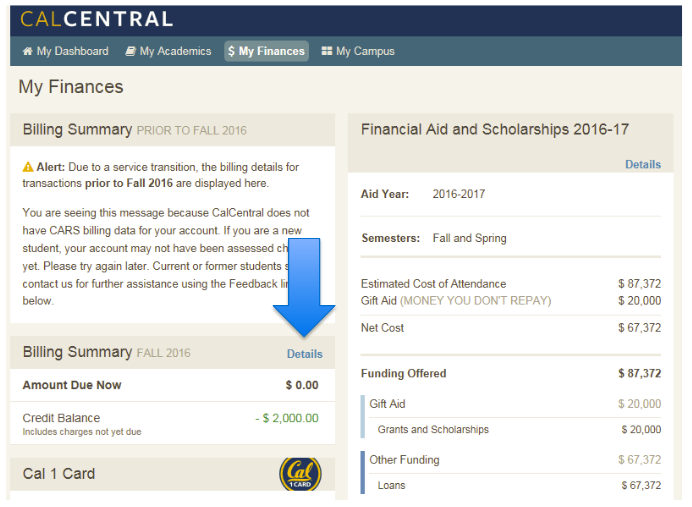Go to the My Academics tab
The width and height of the screenshot is (692, 507).
[x=169, y=51]
